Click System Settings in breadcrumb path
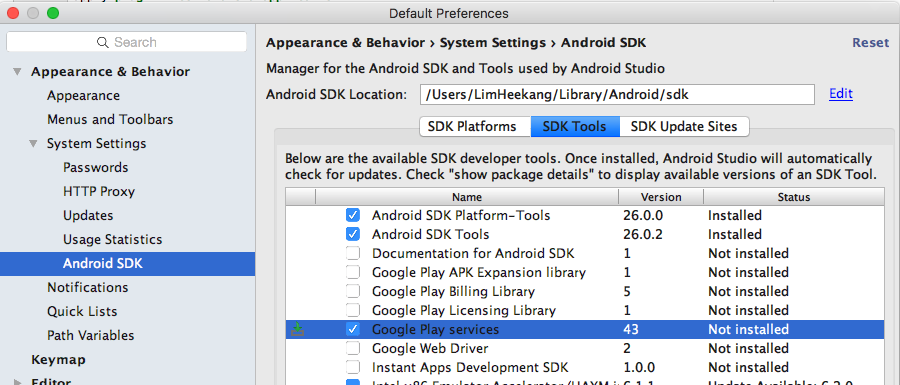 (492, 43)
